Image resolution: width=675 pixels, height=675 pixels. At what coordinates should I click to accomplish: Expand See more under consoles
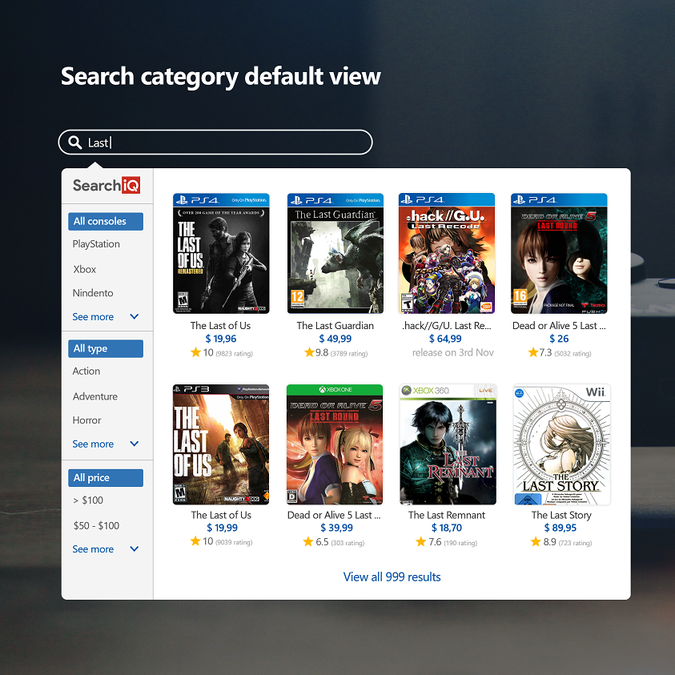pos(93,317)
